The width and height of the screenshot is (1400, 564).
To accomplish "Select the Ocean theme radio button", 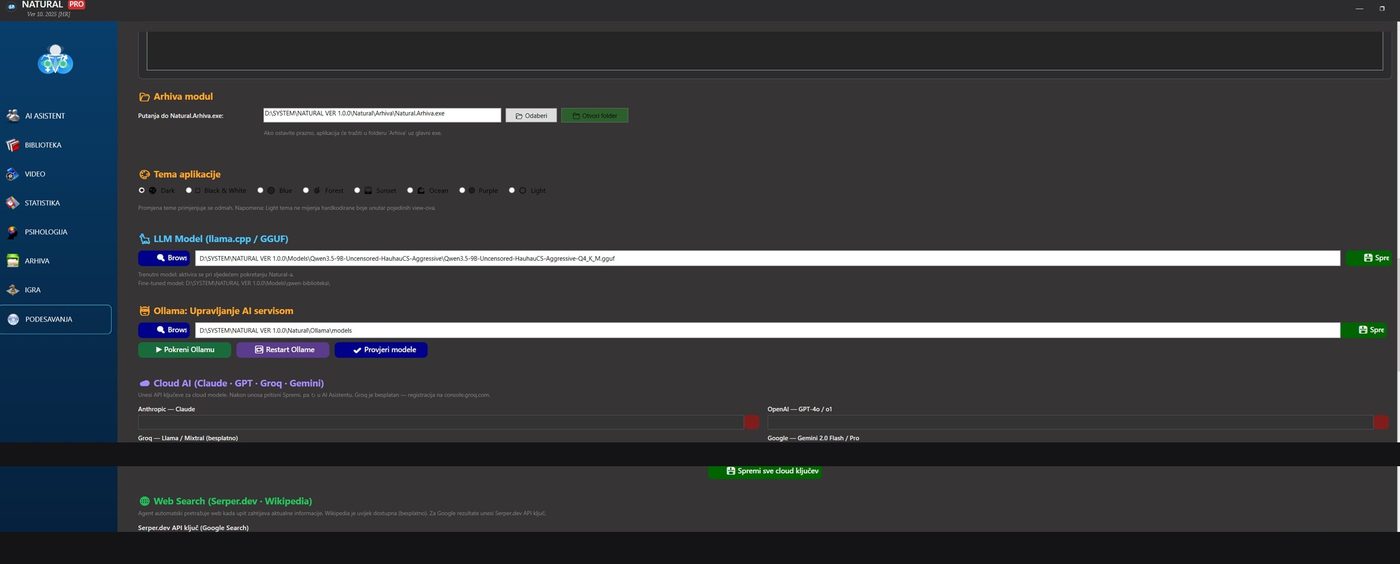I will click(410, 190).
